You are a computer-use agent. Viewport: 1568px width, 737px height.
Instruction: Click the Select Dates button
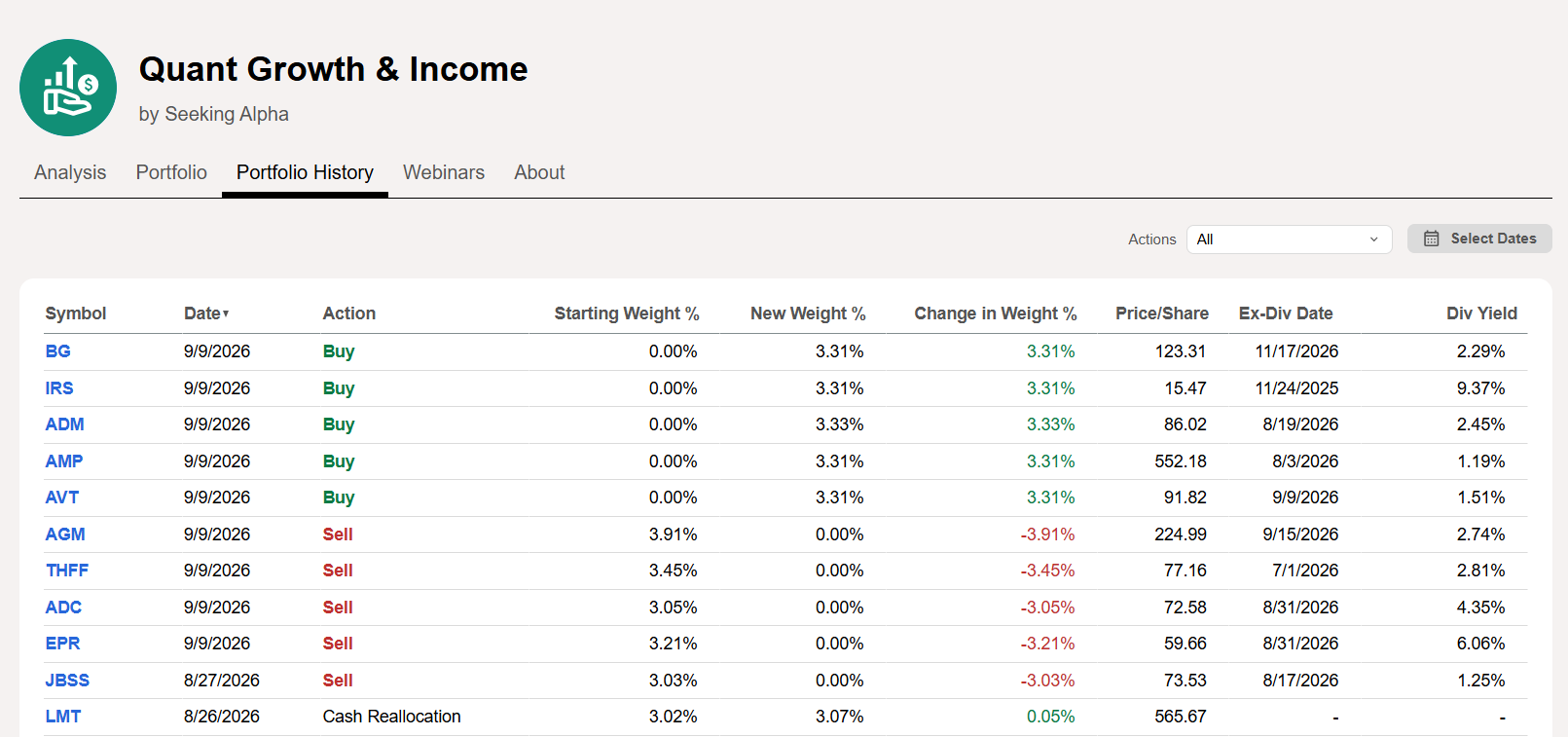[x=1479, y=239]
